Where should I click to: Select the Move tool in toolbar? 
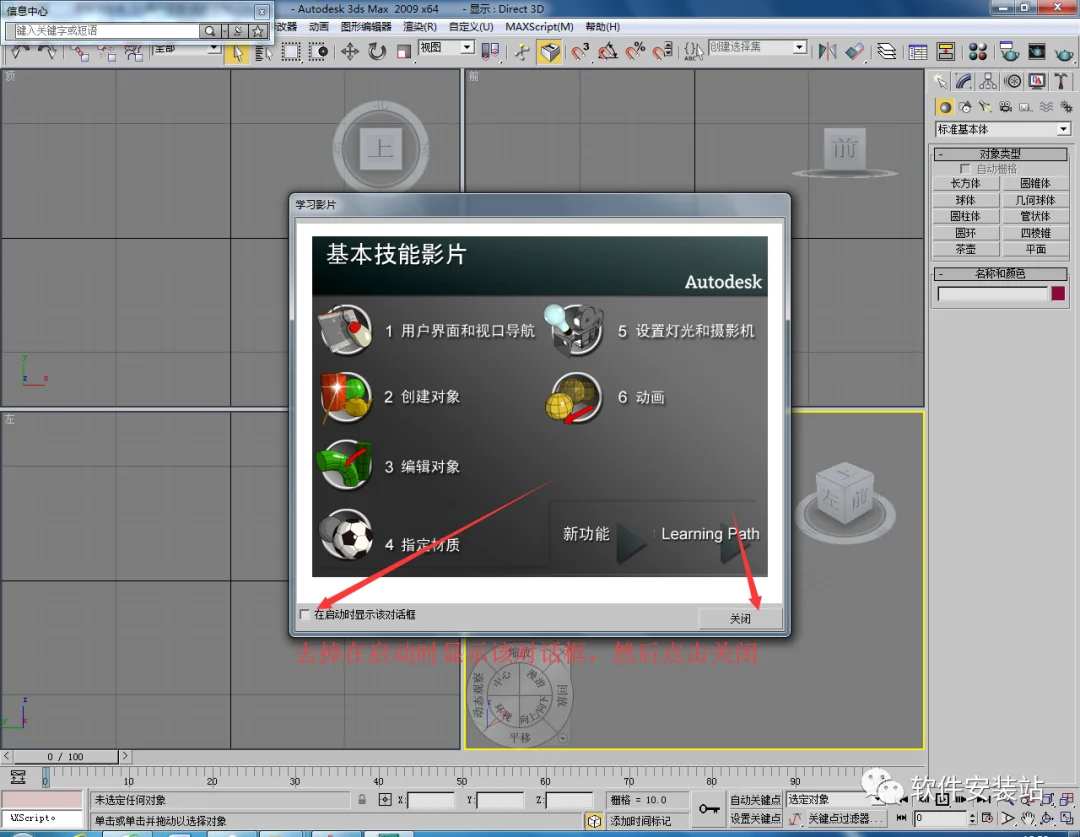click(350, 52)
